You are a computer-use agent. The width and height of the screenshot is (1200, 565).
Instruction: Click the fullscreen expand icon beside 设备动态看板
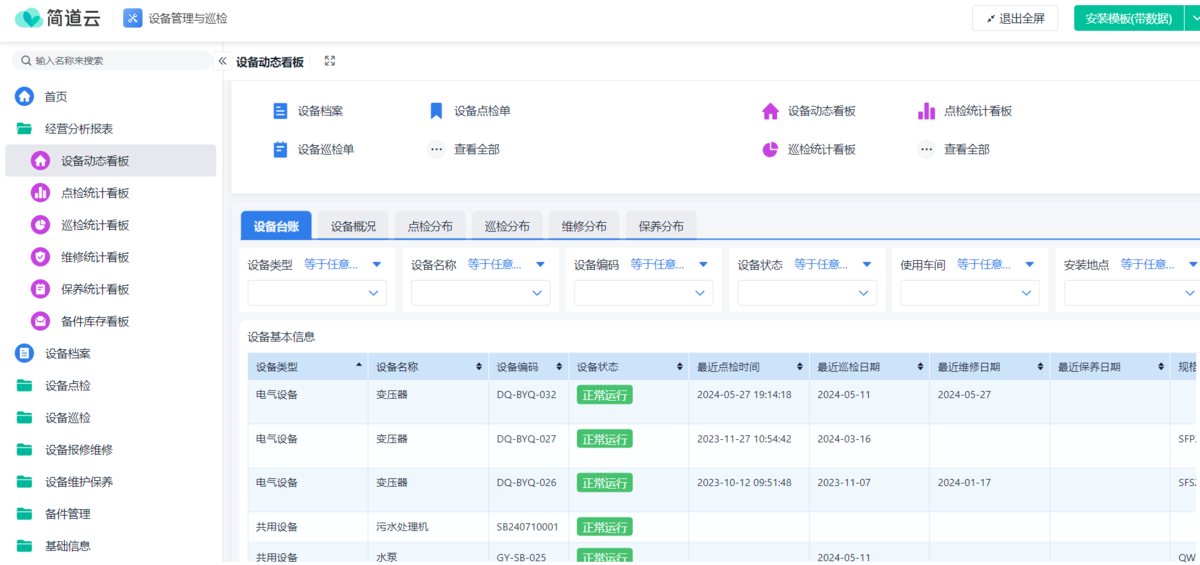pos(330,61)
